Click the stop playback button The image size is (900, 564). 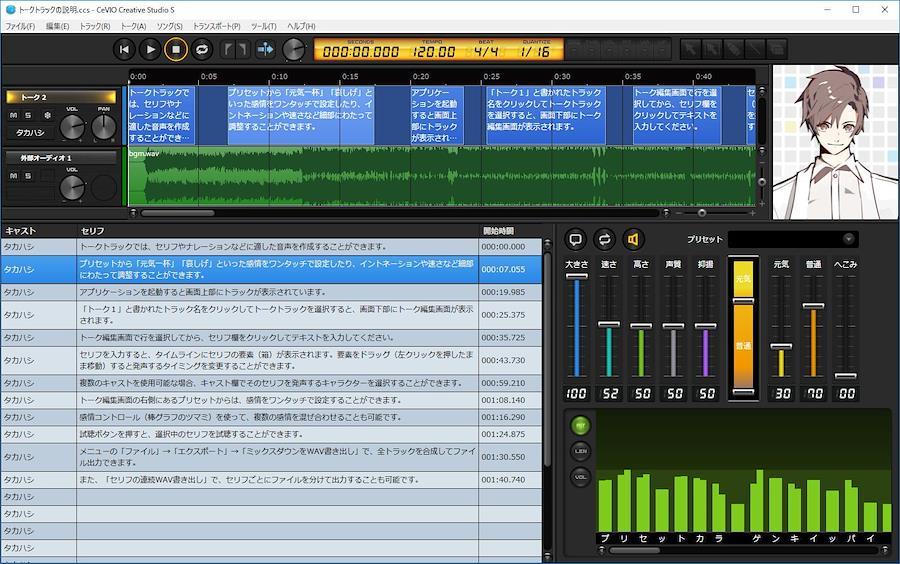[176, 48]
